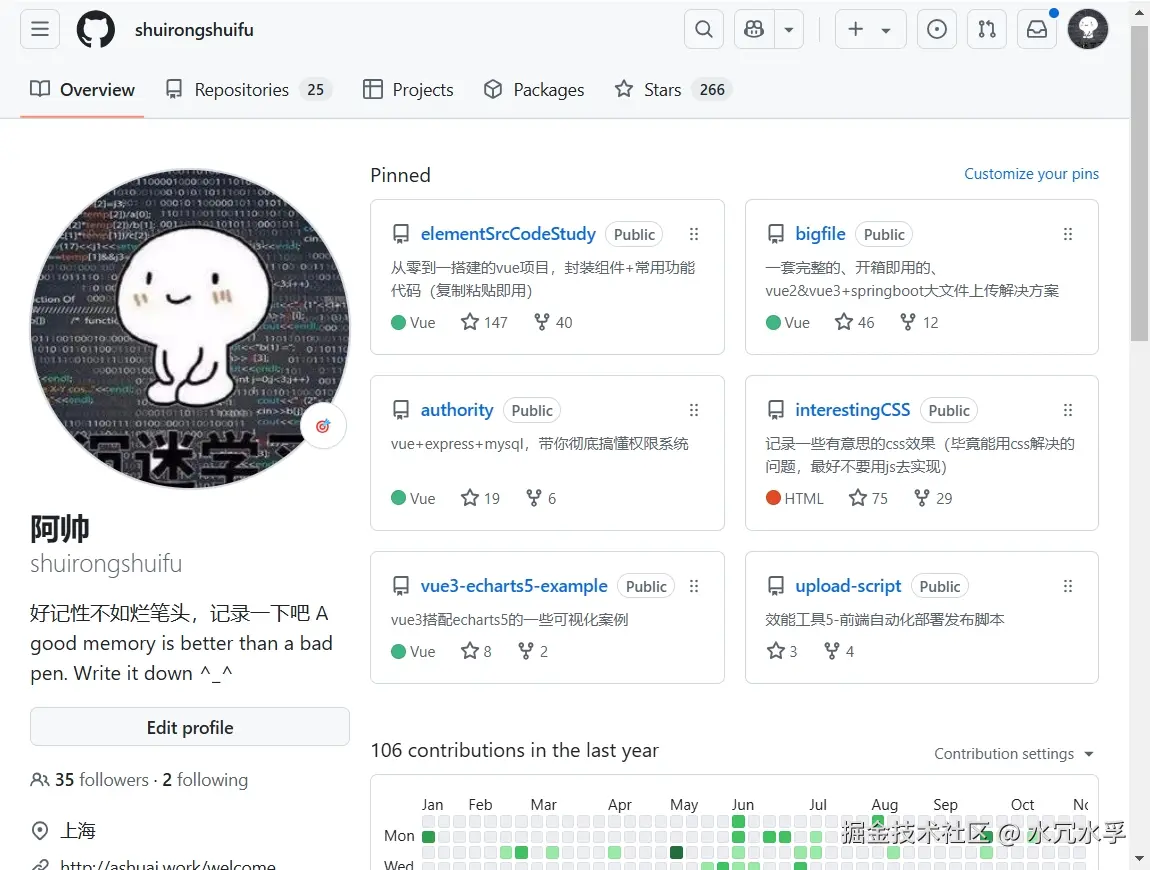Click the location pin icon beside 上海
Screen dimensions: 1150x870
point(39,830)
